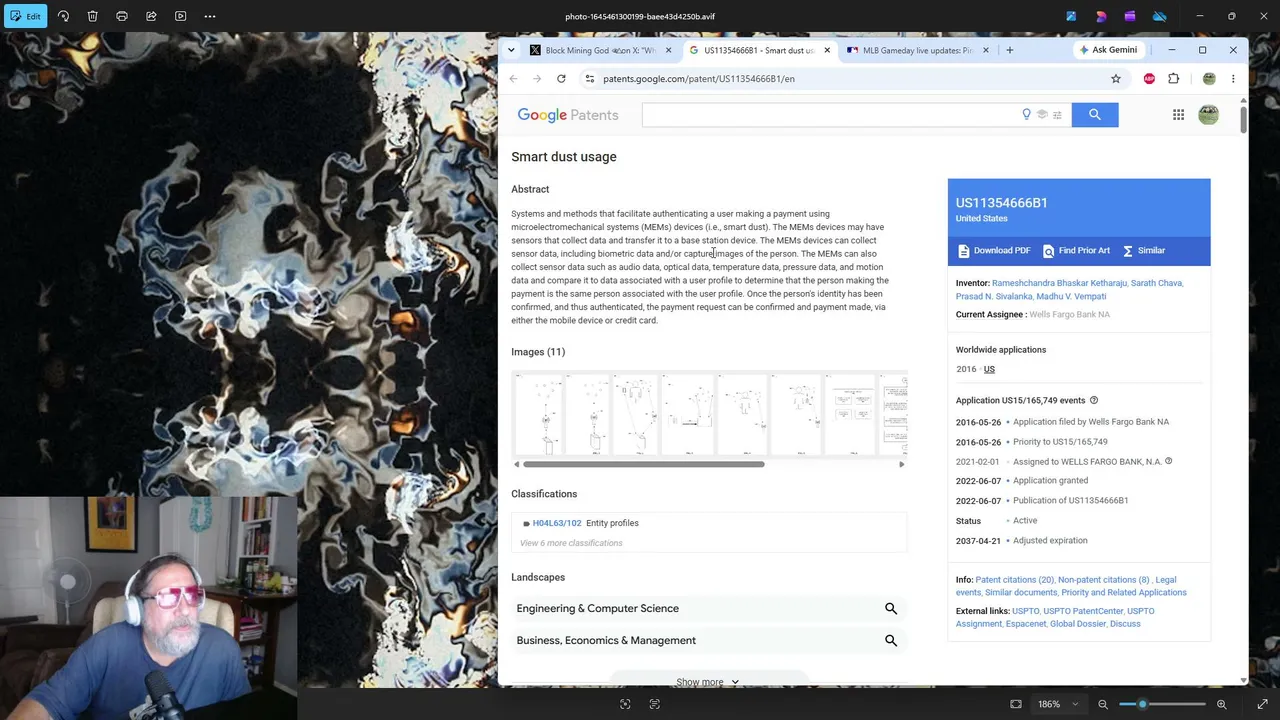Open a new browser tab with plus button
This screenshot has height=720, width=1280.
(x=1010, y=50)
